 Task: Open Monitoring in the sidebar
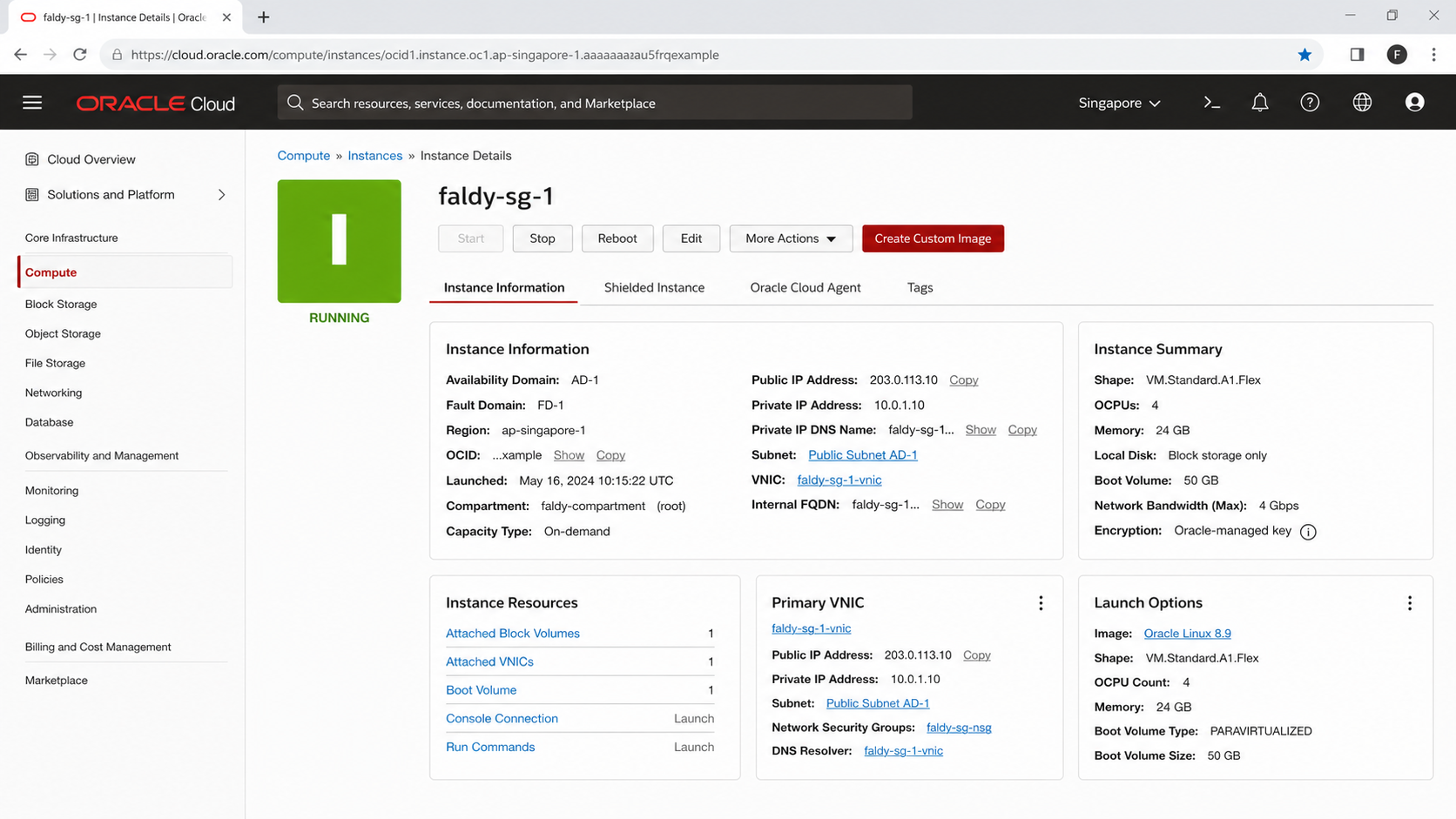(51, 491)
